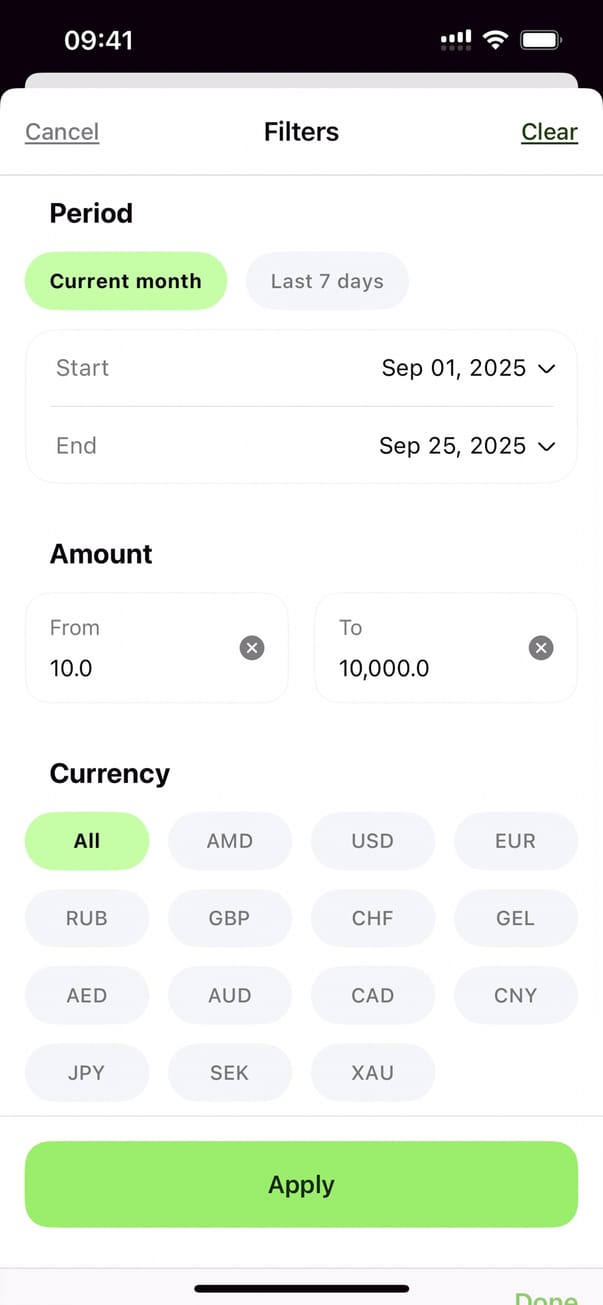Toggle the All currency filter
The width and height of the screenshot is (603, 1305).
pyautogui.click(x=87, y=841)
